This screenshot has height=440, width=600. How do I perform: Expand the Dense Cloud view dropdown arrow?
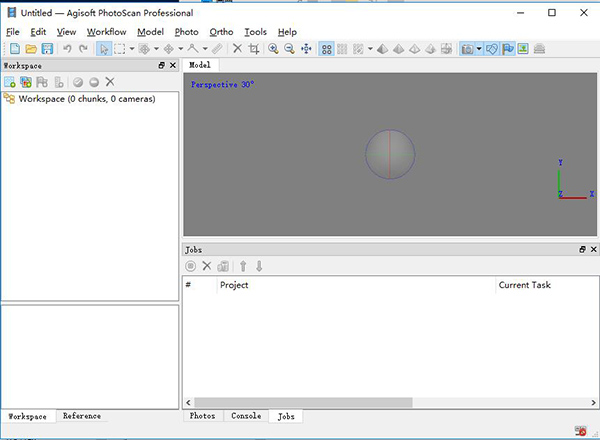click(370, 48)
